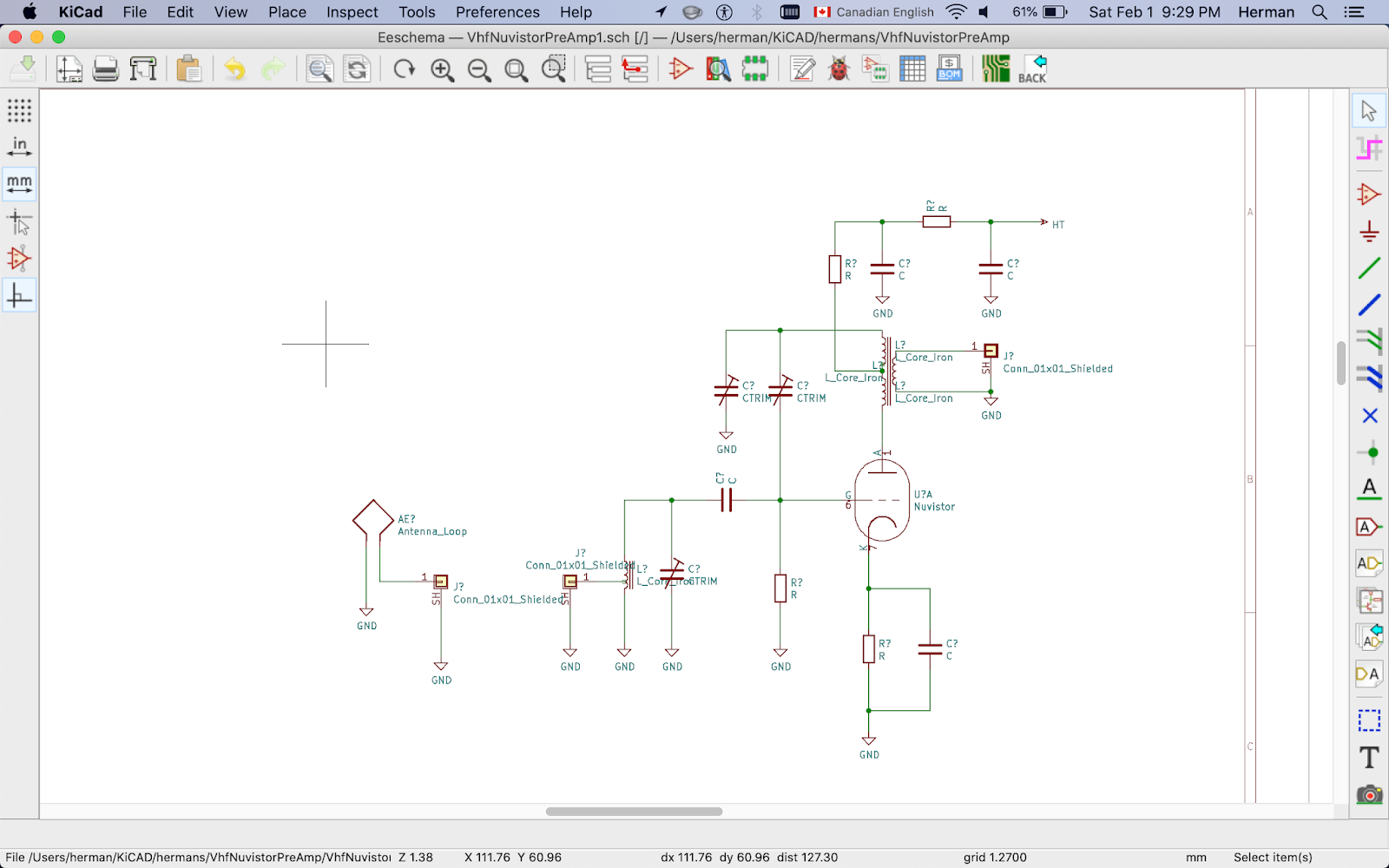Launch the symbol editor
The width and height of the screenshot is (1389, 868).
click(x=681, y=69)
